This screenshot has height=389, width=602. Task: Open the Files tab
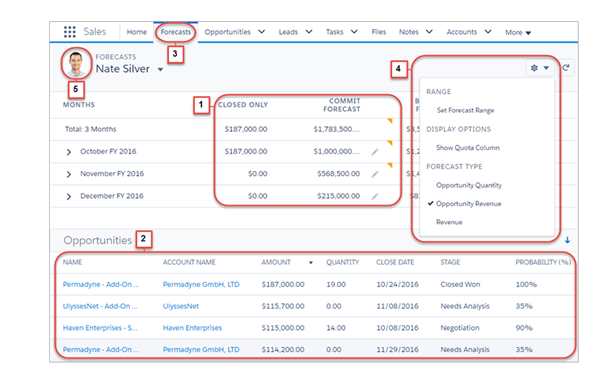point(379,32)
